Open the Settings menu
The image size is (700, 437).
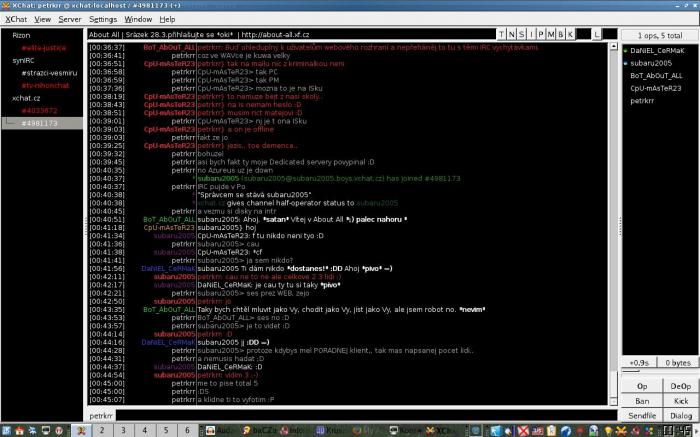pos(103,19)
